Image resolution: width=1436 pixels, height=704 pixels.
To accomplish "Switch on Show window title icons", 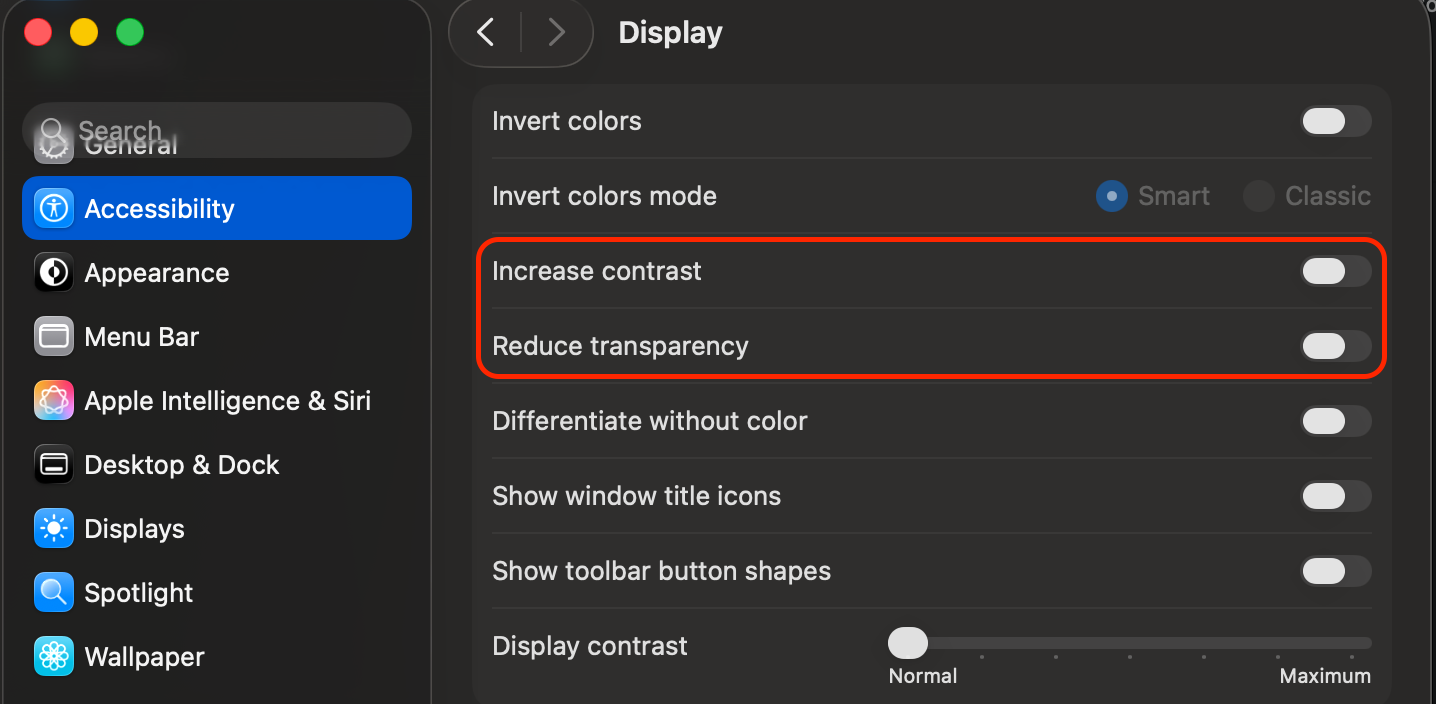I will (1335, 496).
